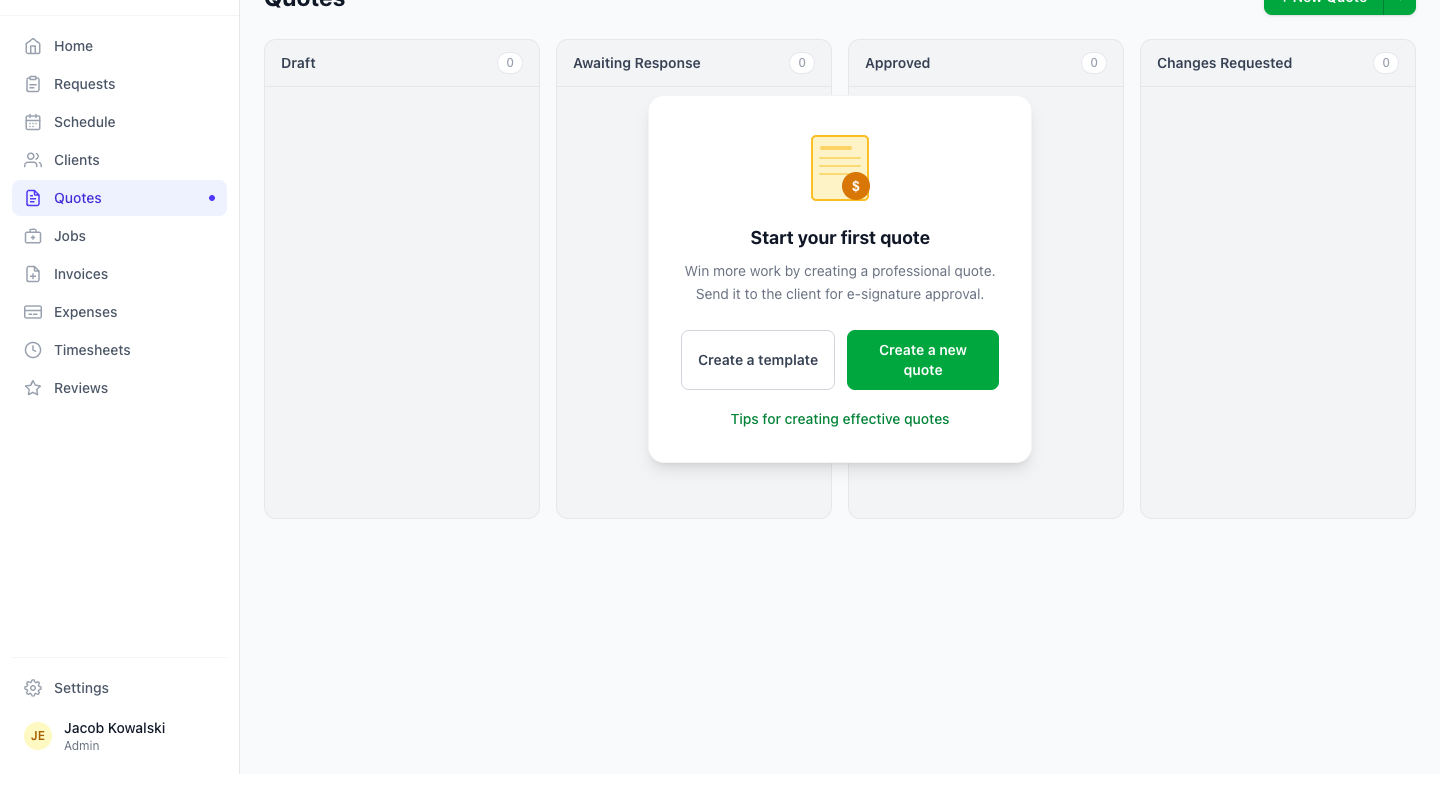Select the Timesheets clock icon
The width and height of the screenshot is (1440, 810).
point(33,350)
